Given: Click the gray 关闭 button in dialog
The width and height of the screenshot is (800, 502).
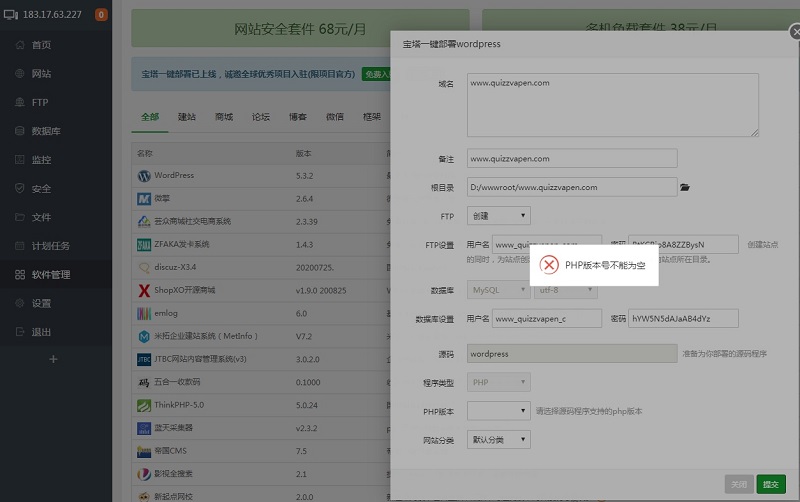Looking at the screenshot, I should pyautogui.click(x=739, y=484).
